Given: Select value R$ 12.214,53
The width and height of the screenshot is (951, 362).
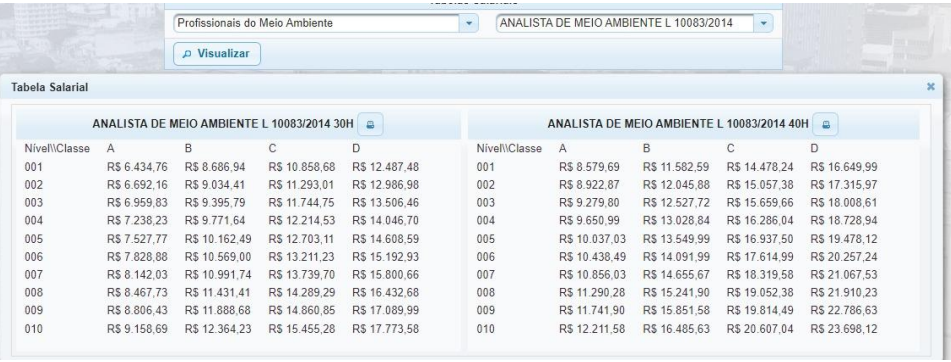Looking at the screenshot, I should pos(301,220).
